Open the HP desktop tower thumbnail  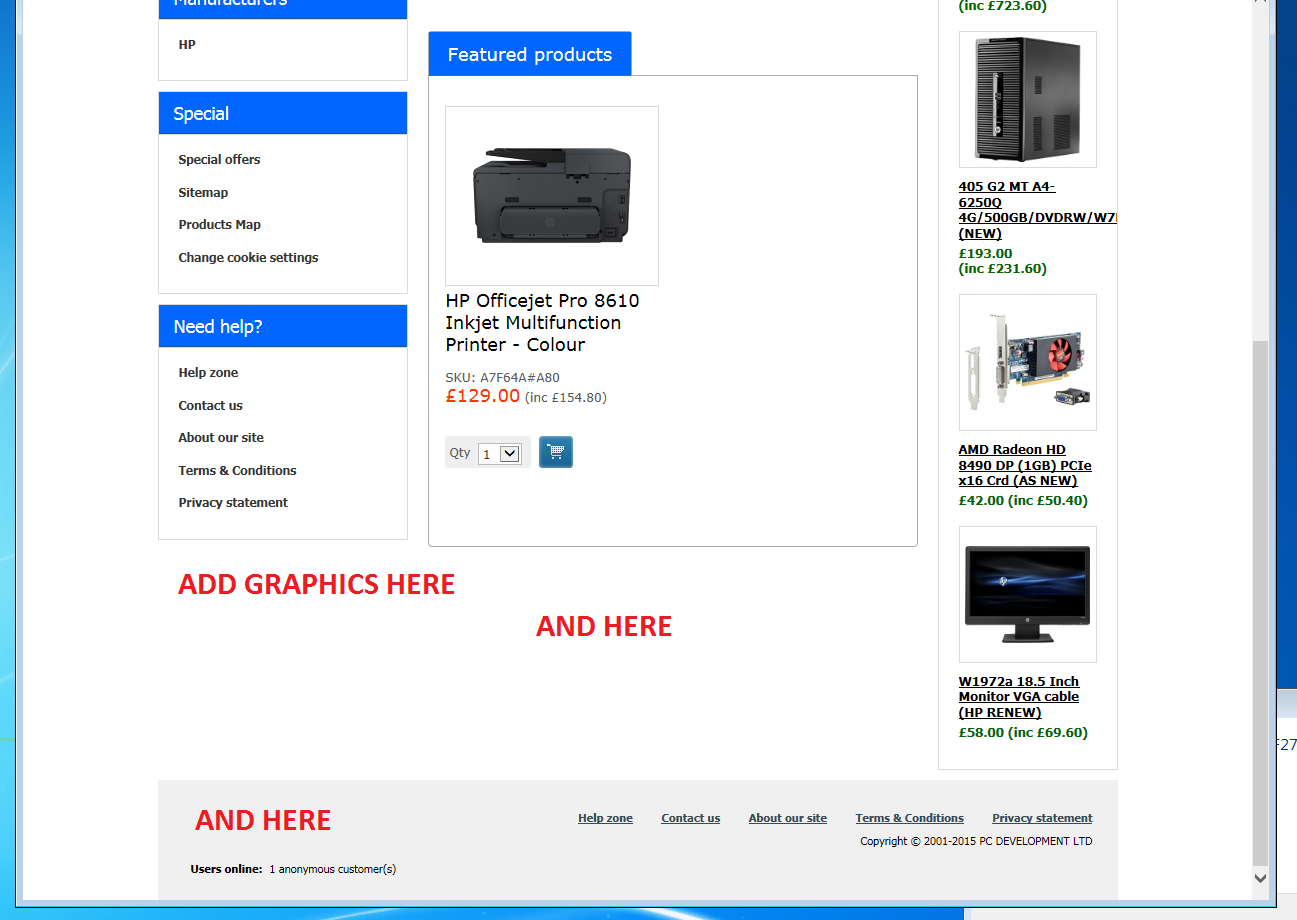tap(1027, 99)
